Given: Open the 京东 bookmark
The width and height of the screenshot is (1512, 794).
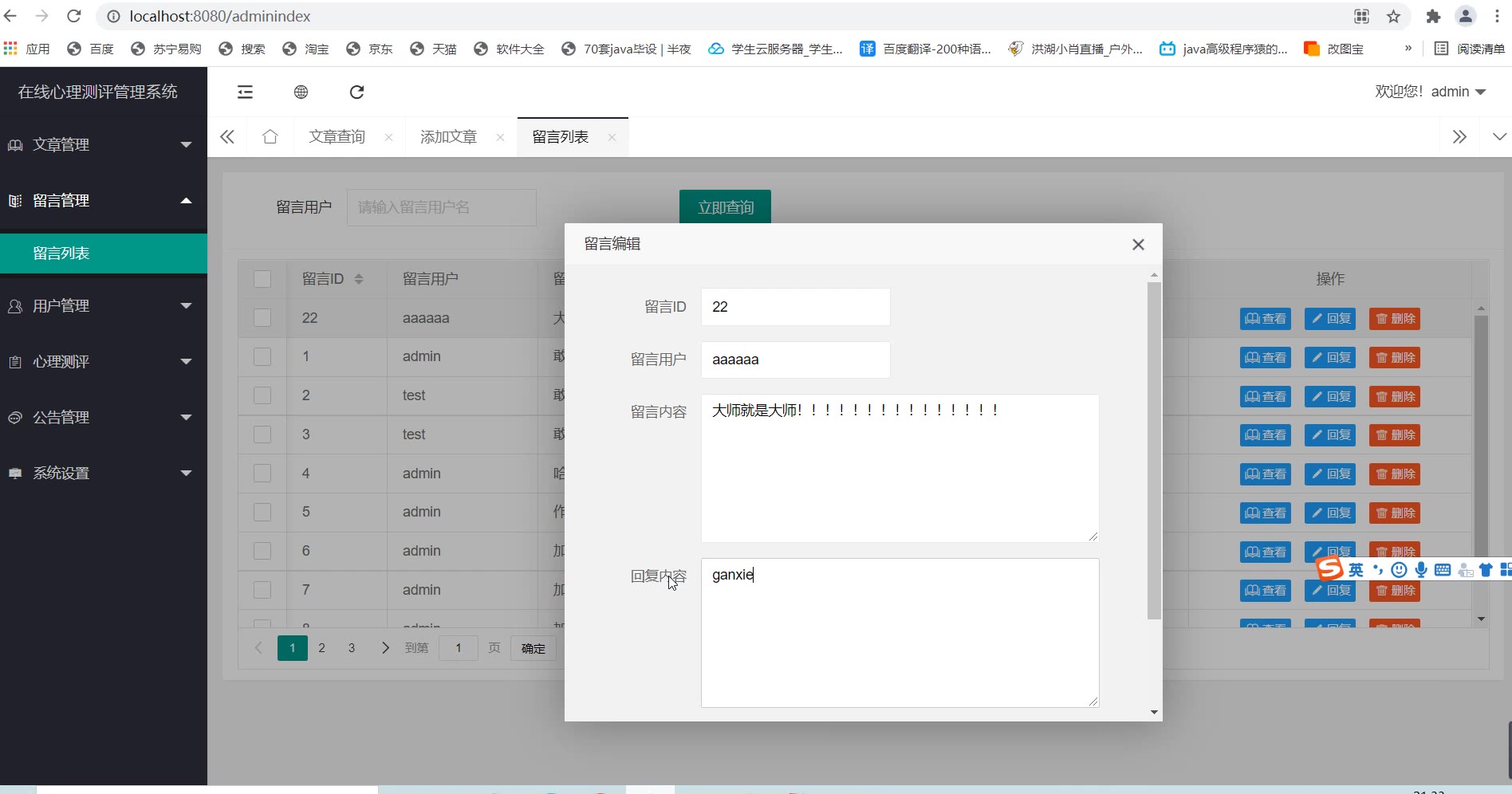Looking at the screenshot, I should point(369,49).
